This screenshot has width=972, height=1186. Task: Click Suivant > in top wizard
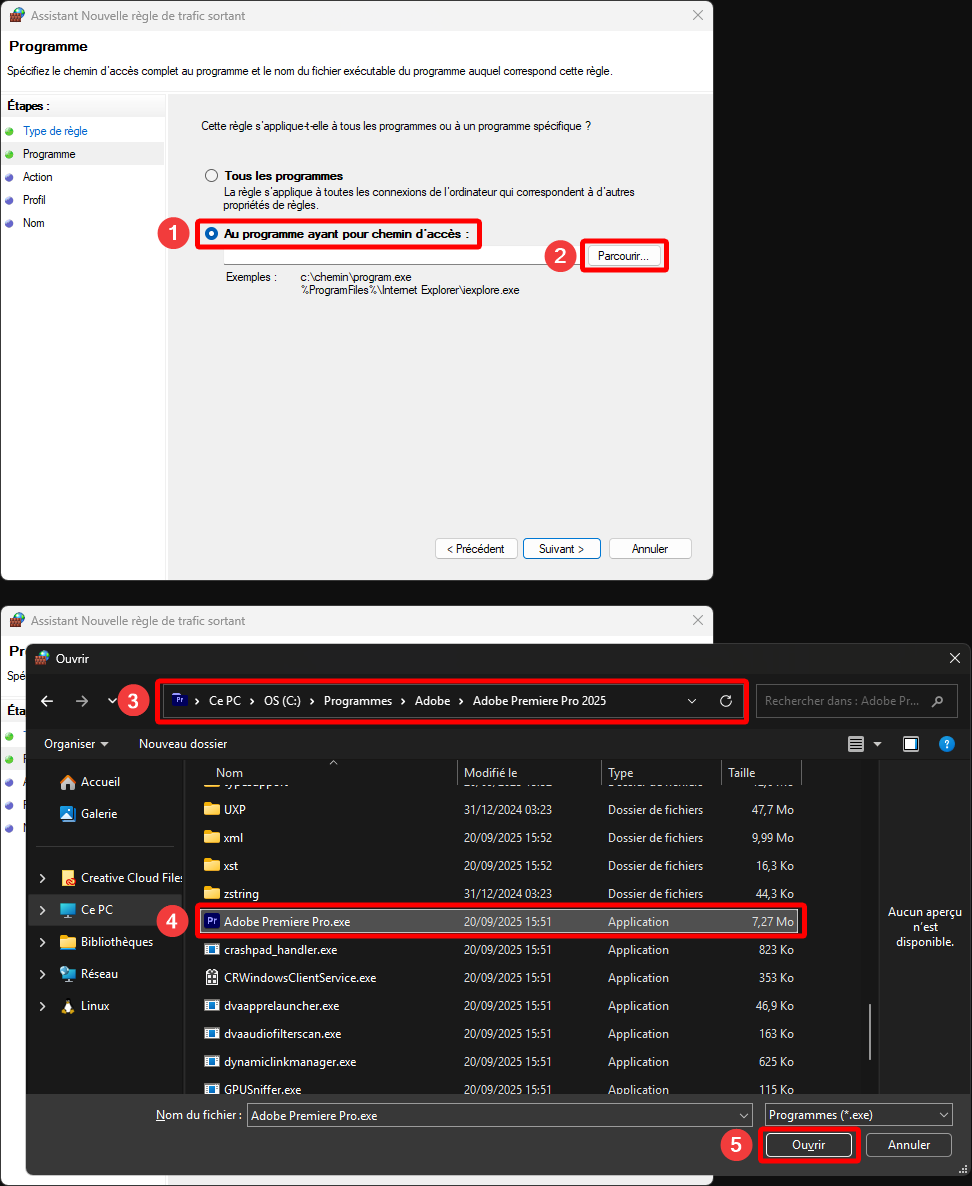(x=561, y=548)
